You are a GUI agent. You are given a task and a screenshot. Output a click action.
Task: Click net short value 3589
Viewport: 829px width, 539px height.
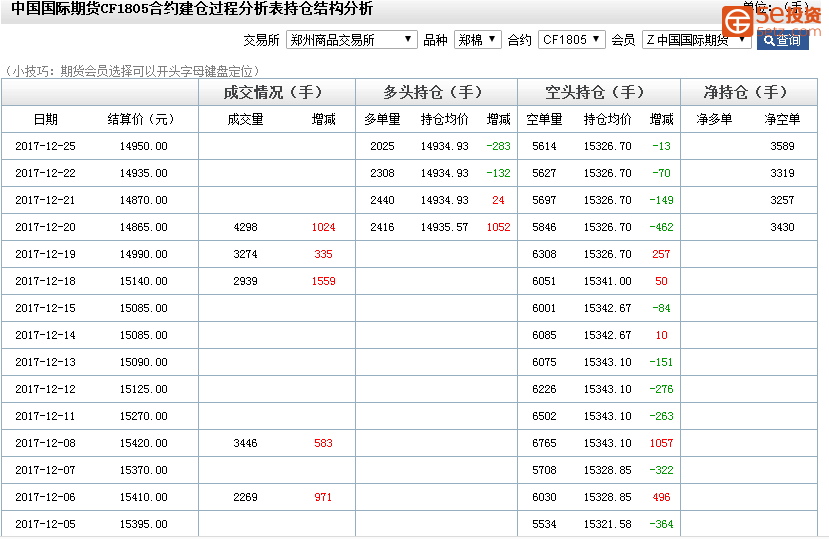point(782,147)
